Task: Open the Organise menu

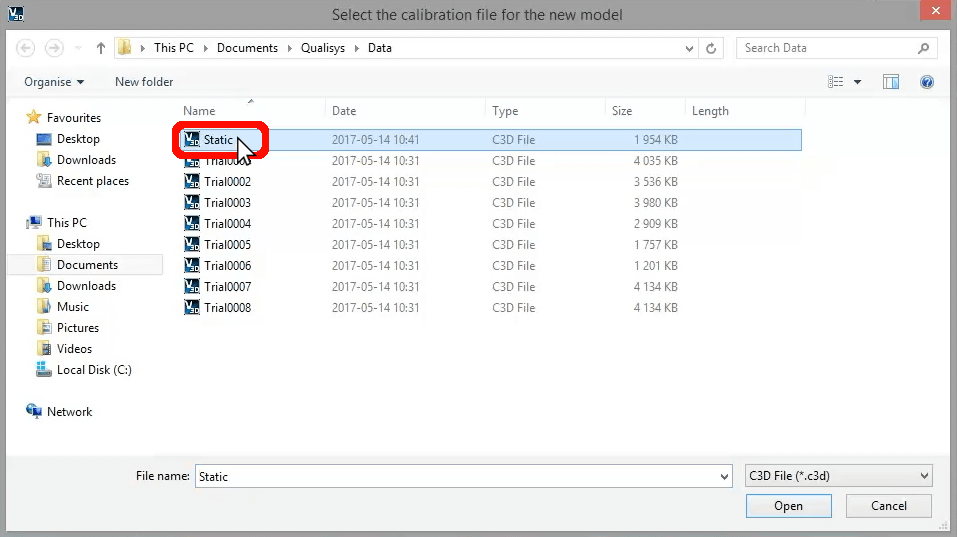Action: [x=54, y=82]
